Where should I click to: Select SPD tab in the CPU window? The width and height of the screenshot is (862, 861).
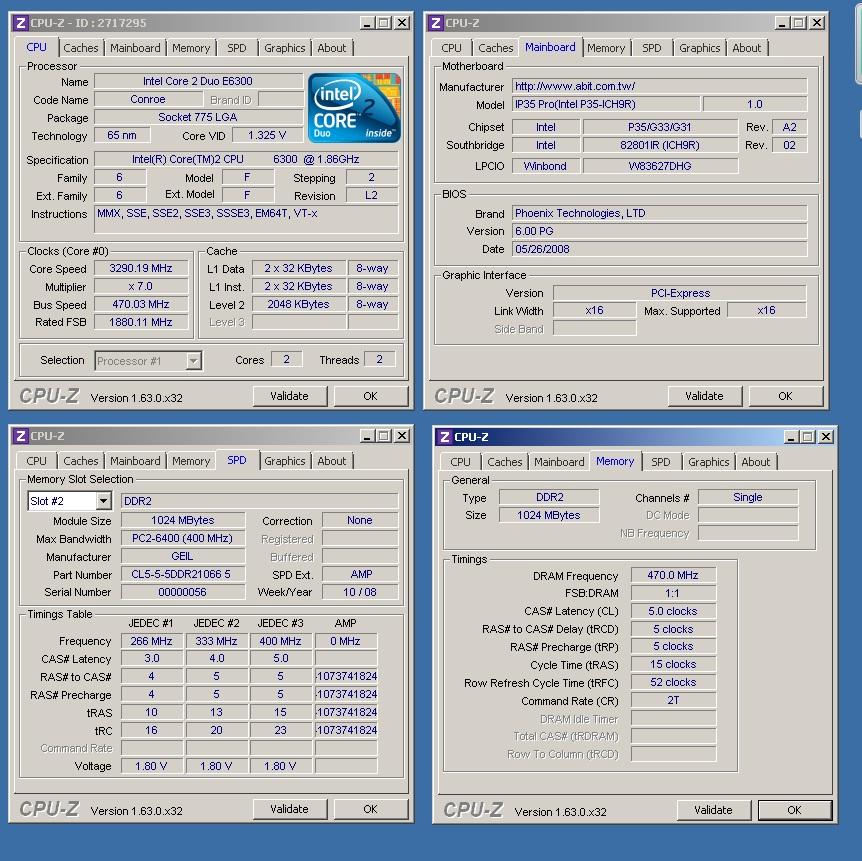coord(237,48)
